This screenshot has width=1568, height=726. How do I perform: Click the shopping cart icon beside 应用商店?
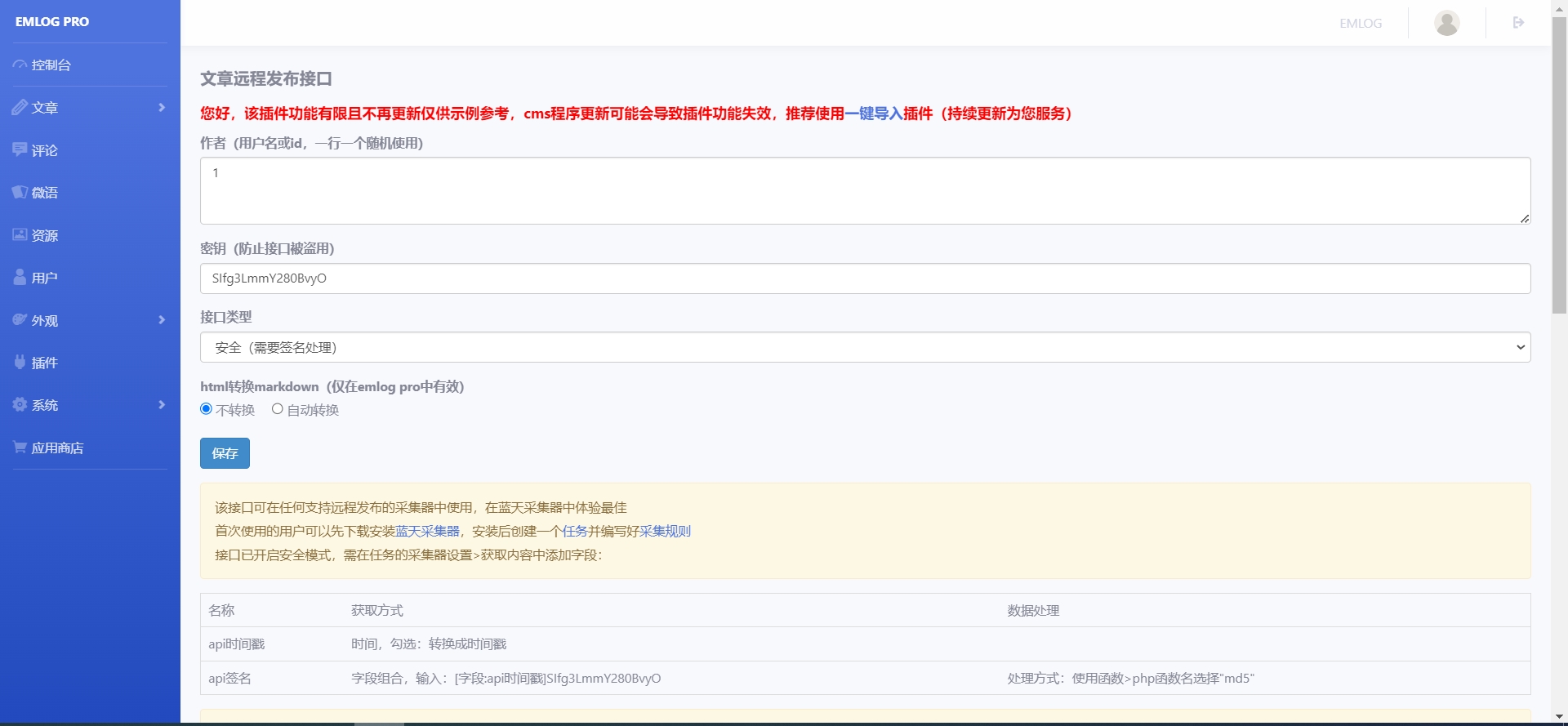pyautogui.click(x=20, y=447)
